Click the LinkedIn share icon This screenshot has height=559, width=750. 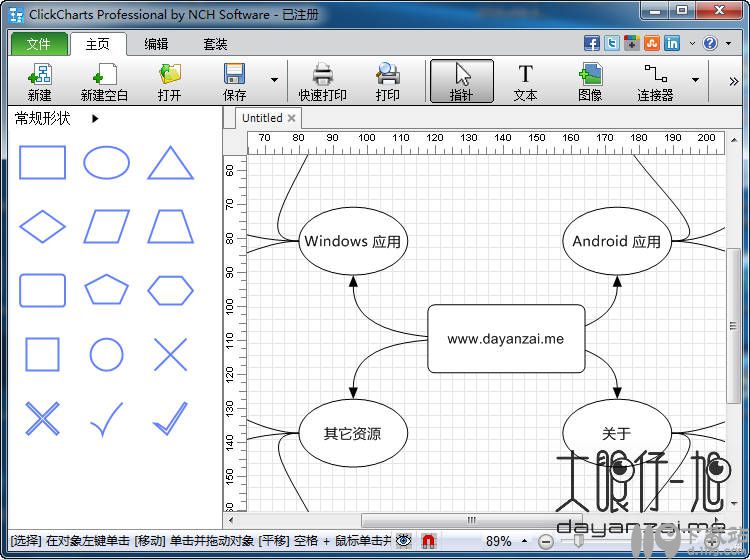tap(672, 44)
